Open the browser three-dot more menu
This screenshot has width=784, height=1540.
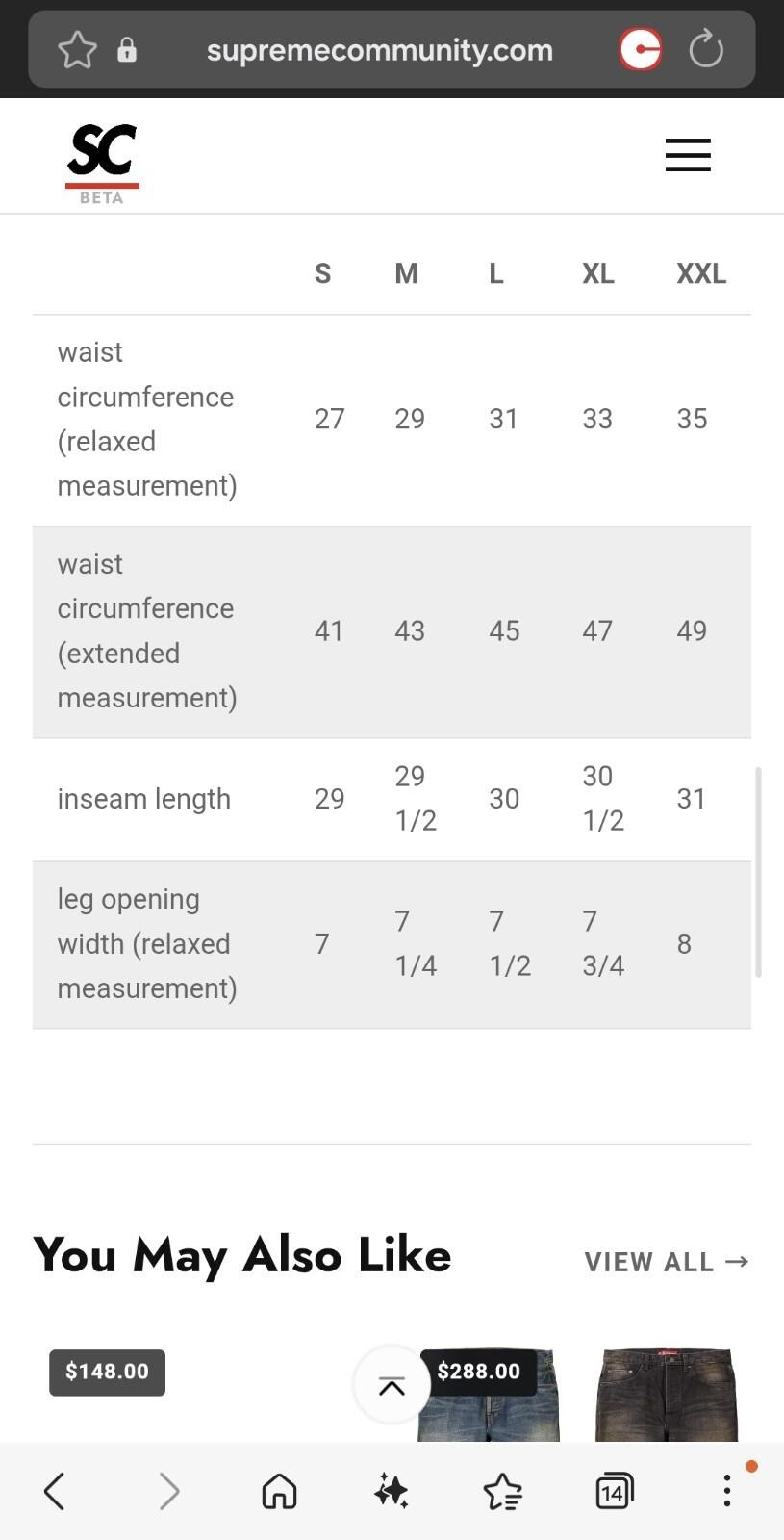pos(727,1491)
